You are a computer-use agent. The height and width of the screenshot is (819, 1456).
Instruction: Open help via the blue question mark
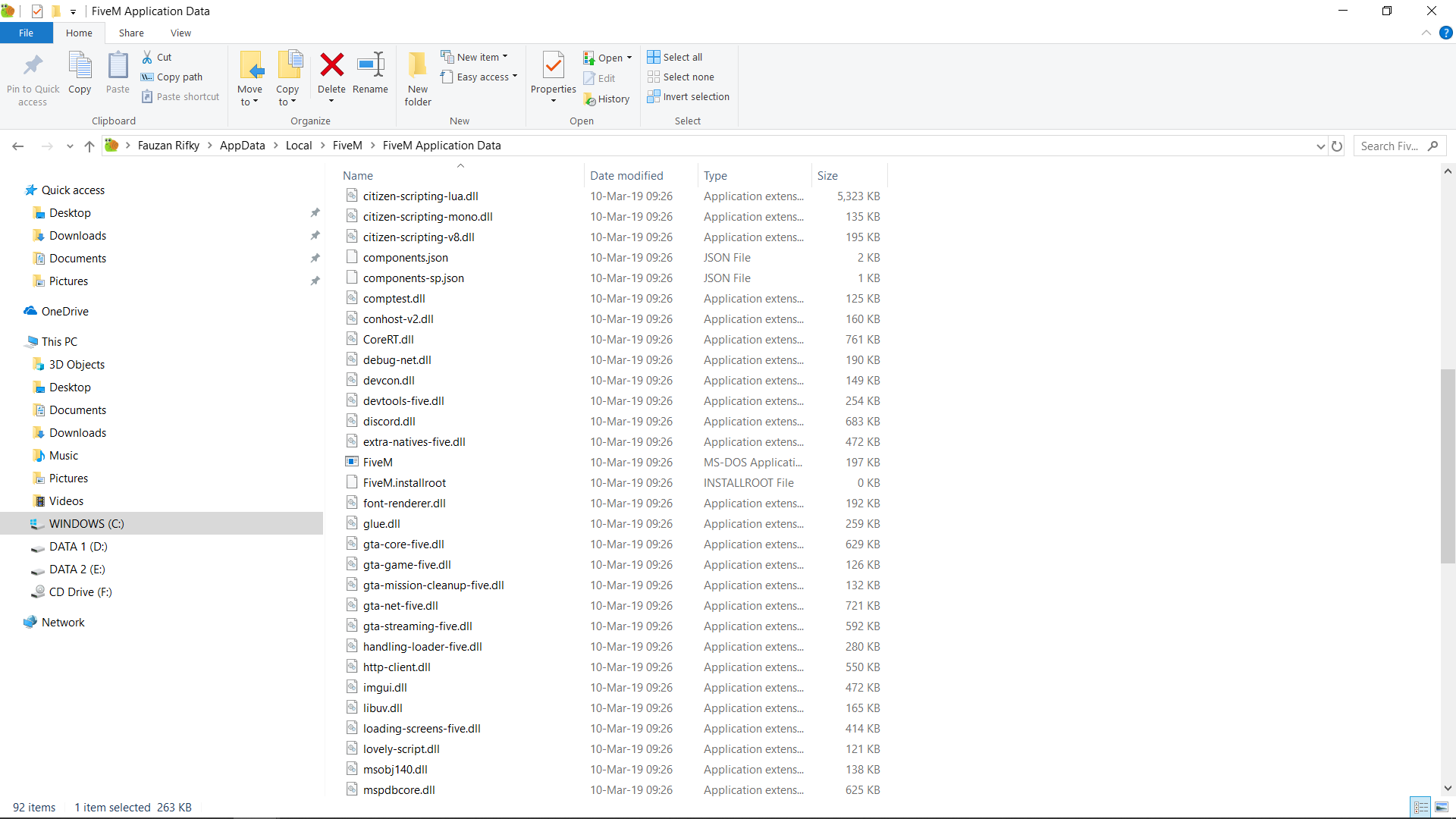(1445, 33)
